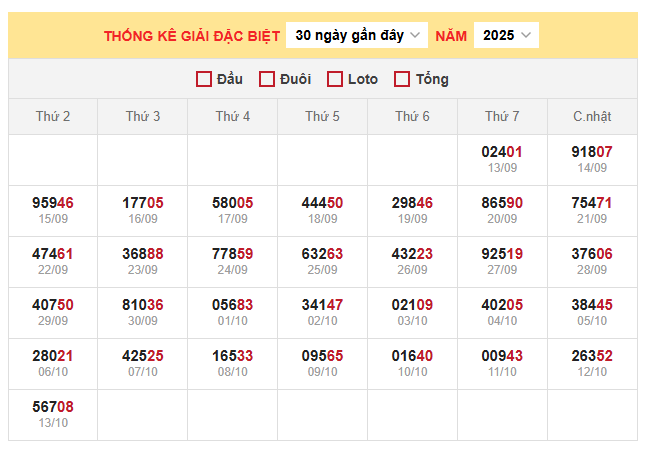The image size is (646, 450).
Task: Click the Thứ 7 column header
Action: [502, 117]
